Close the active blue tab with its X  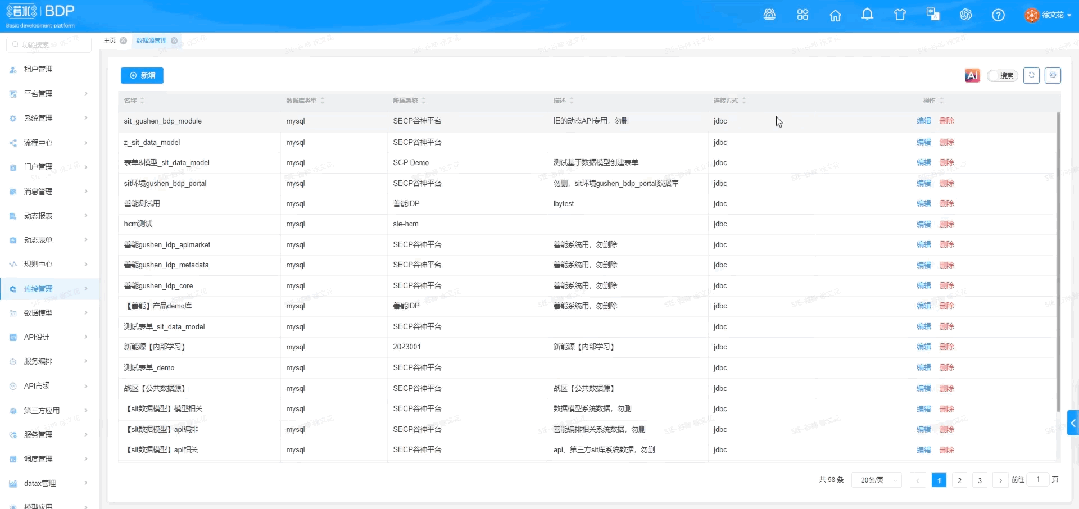pos(174,41)
